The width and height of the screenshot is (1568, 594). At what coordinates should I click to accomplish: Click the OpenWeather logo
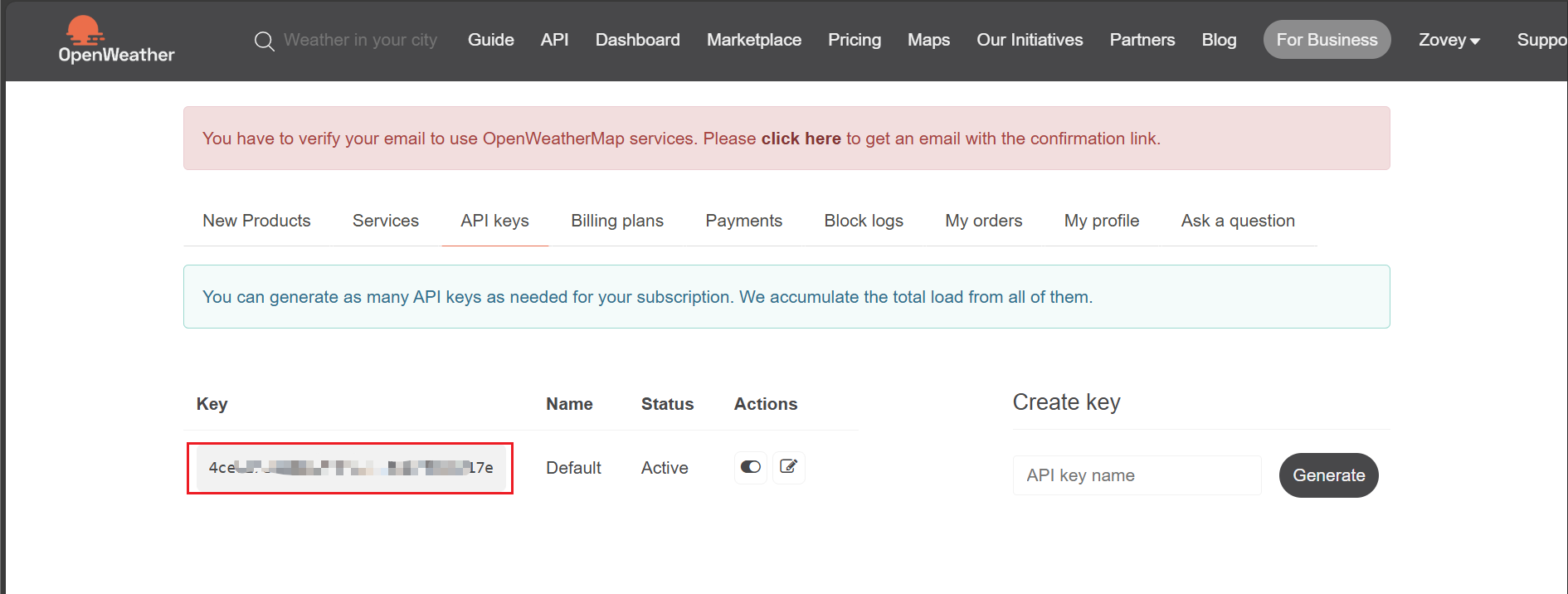pyautogui.click(x=116, y=40)
